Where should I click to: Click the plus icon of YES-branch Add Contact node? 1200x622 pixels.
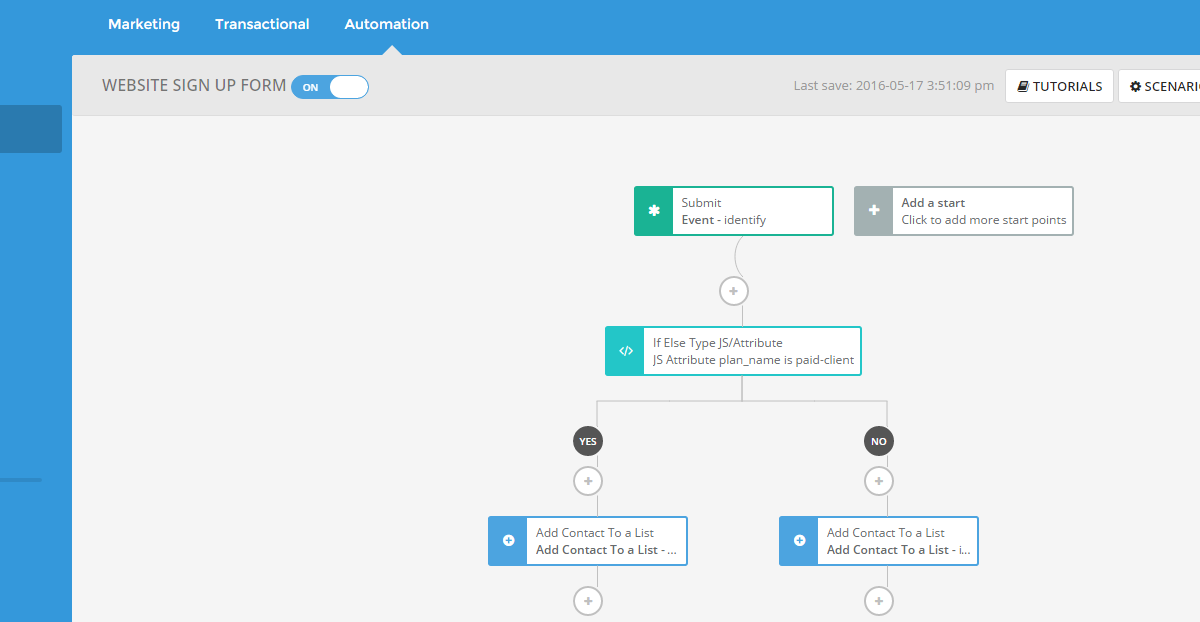tap(508, 541)
